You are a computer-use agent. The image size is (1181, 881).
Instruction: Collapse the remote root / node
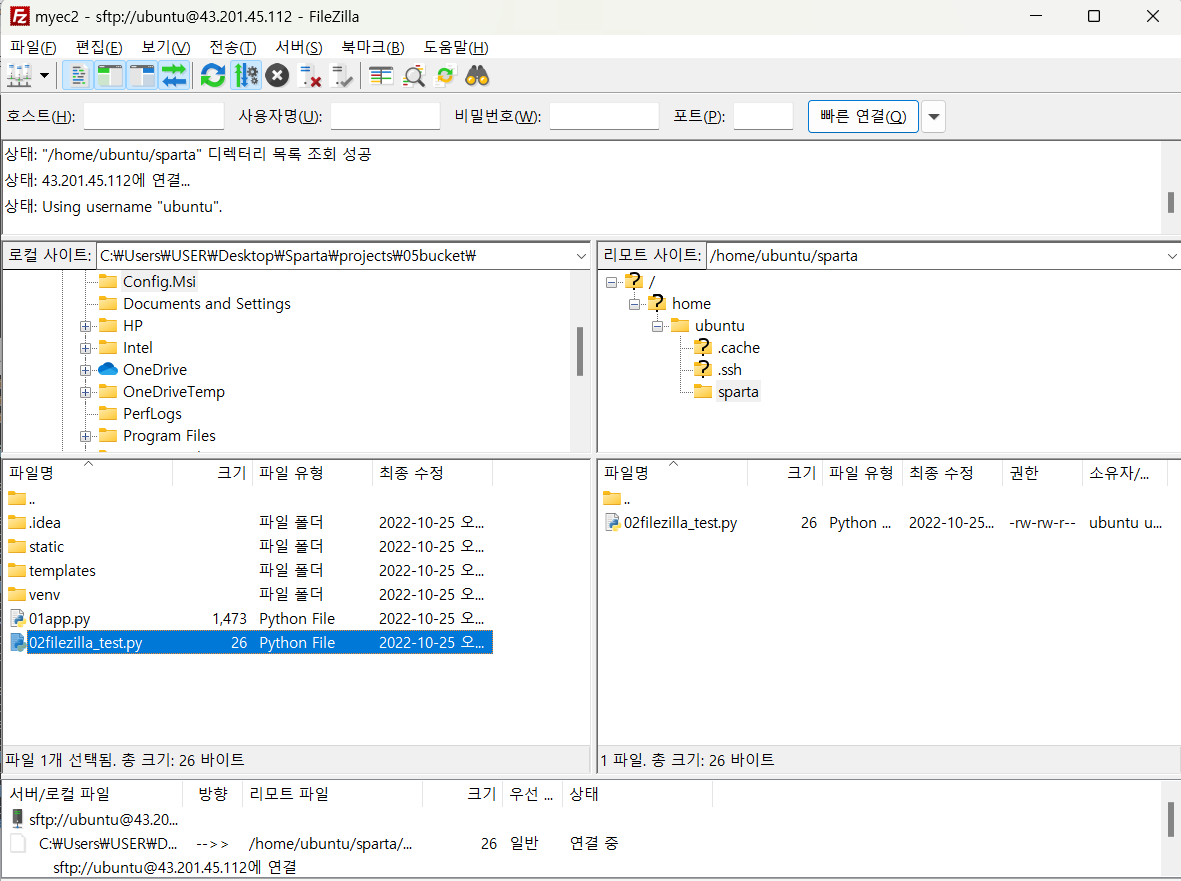click(x=612, y=282)
